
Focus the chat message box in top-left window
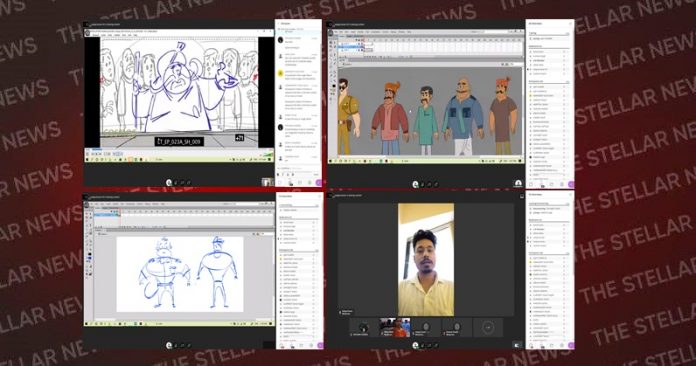(298, 169)
